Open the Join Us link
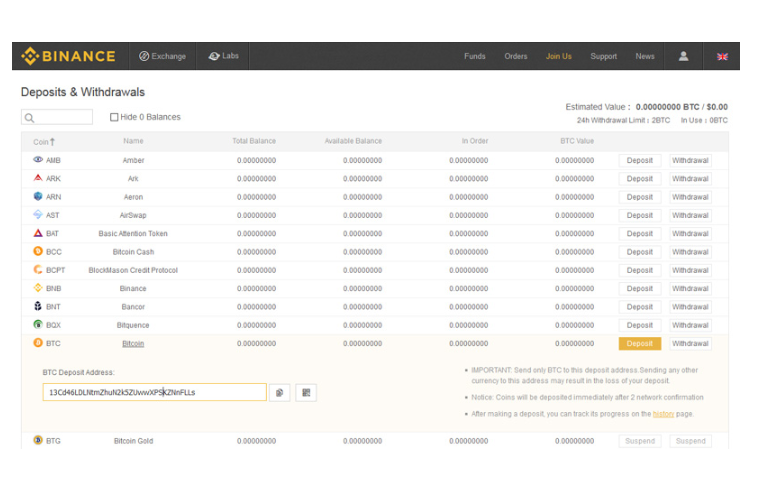 tap(559, 56)
